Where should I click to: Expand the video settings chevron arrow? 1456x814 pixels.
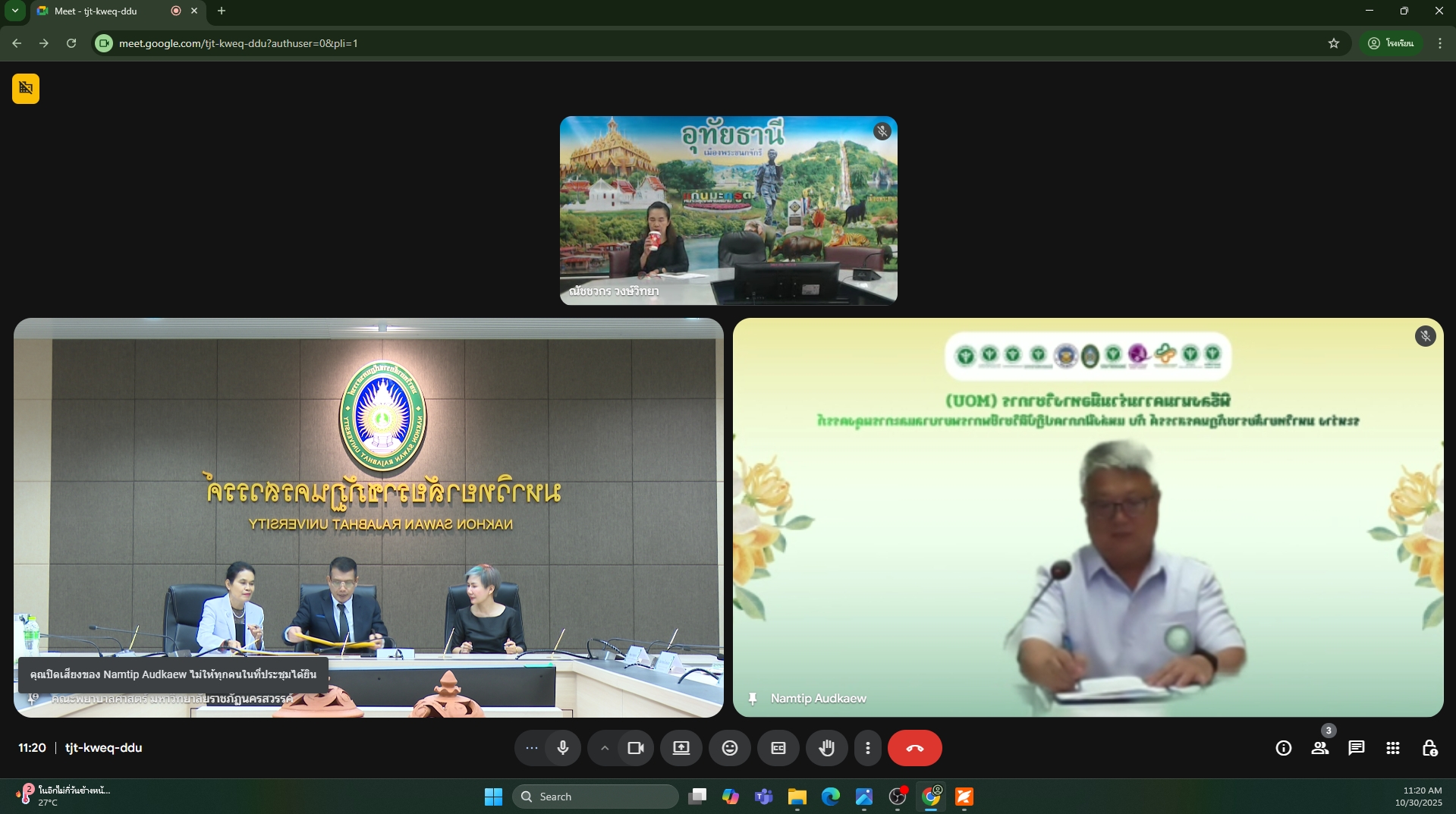(605, 748)
